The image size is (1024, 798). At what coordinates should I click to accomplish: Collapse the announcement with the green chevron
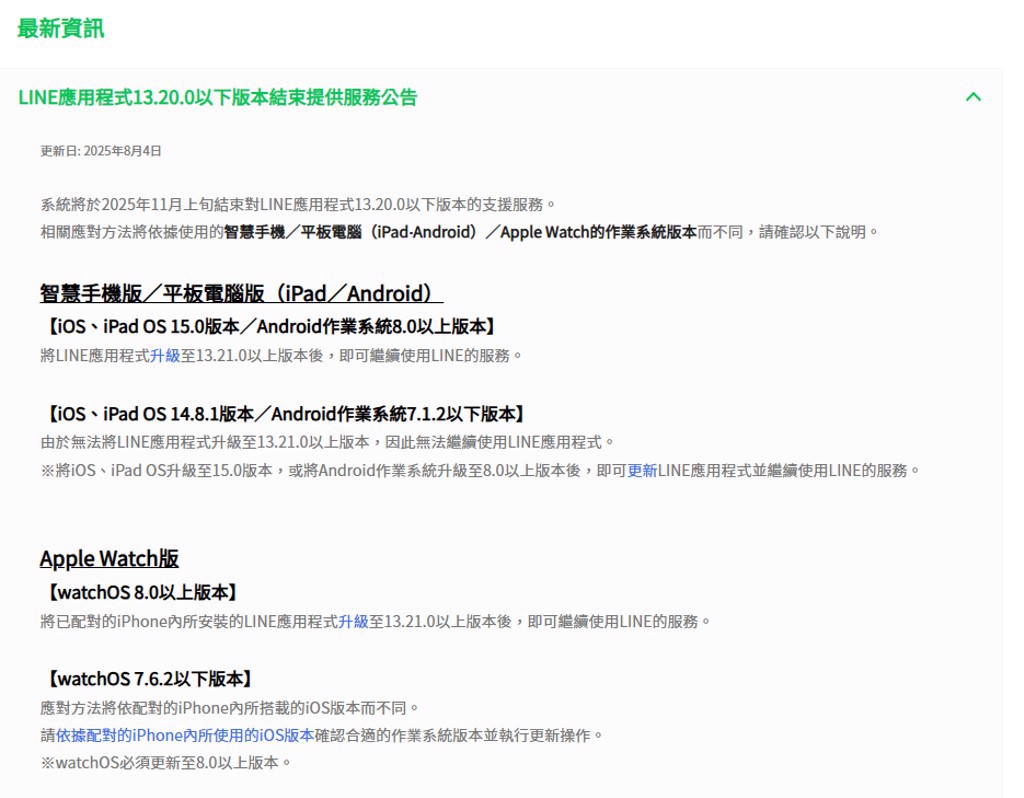(973, 97)
